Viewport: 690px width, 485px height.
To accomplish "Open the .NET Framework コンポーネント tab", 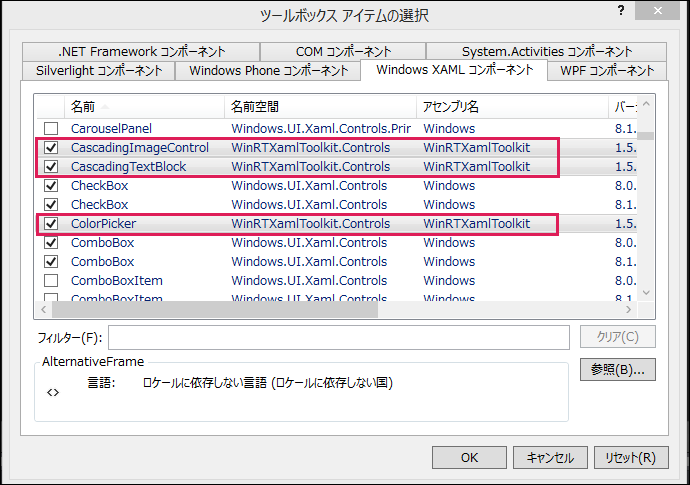I will 141,52.
